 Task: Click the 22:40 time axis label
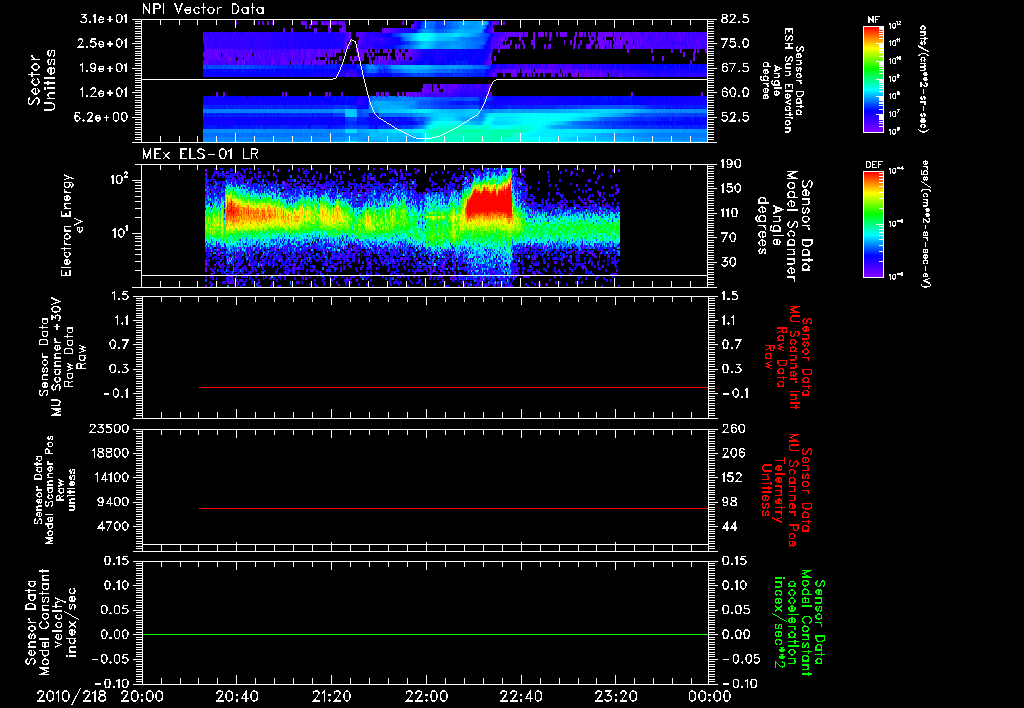point(520,696)
